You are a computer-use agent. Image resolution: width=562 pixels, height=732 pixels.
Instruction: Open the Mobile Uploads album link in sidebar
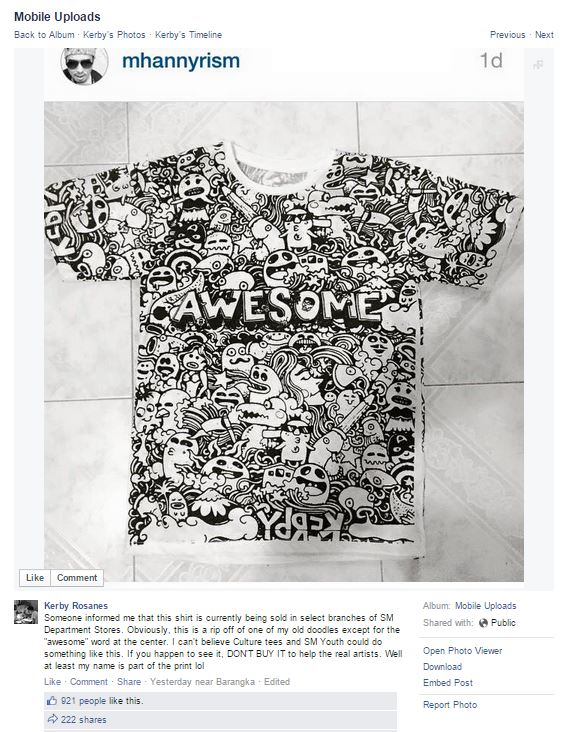(485, 605)
